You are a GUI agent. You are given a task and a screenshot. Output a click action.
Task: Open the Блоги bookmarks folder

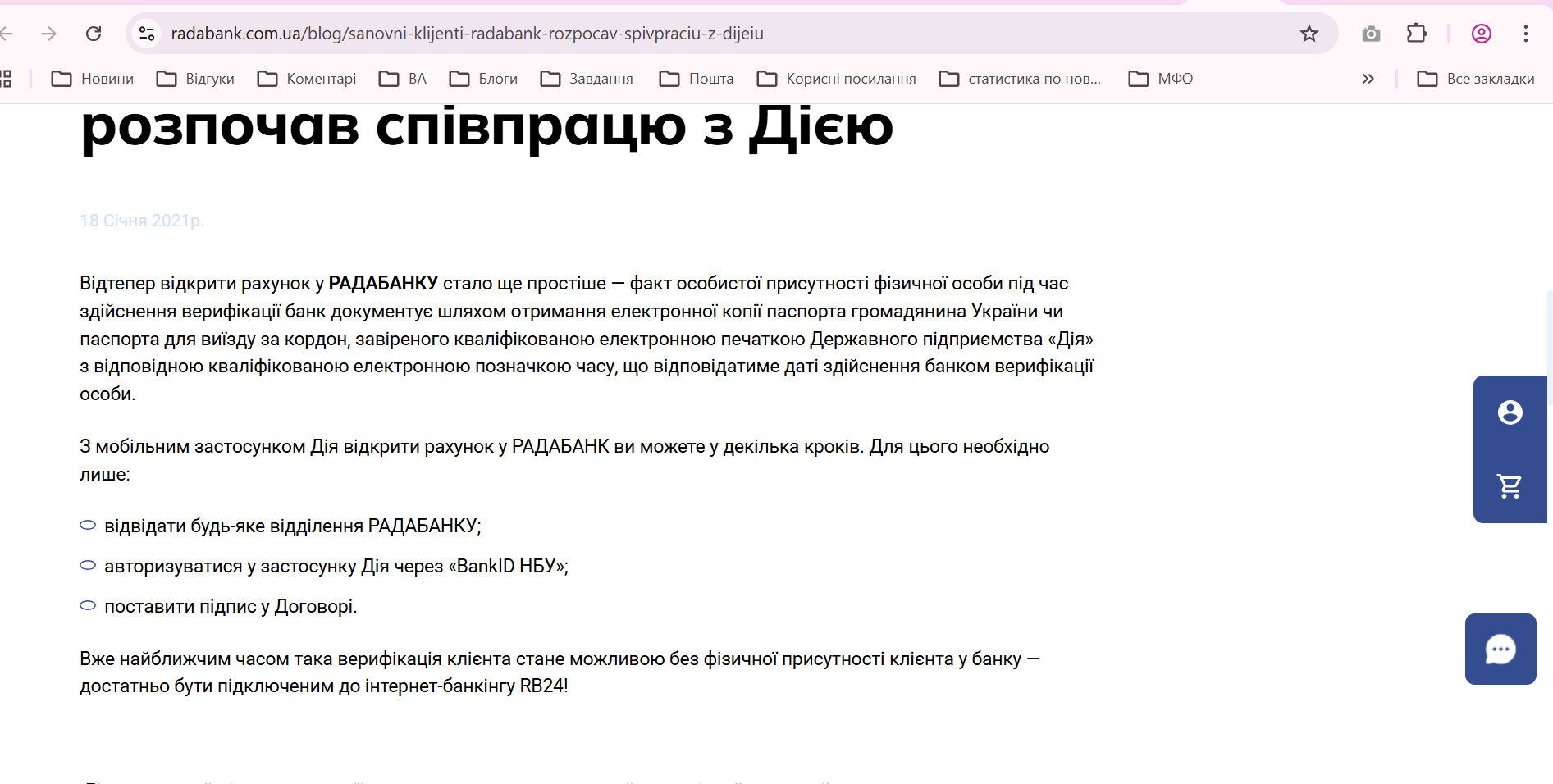coord(483,79)
